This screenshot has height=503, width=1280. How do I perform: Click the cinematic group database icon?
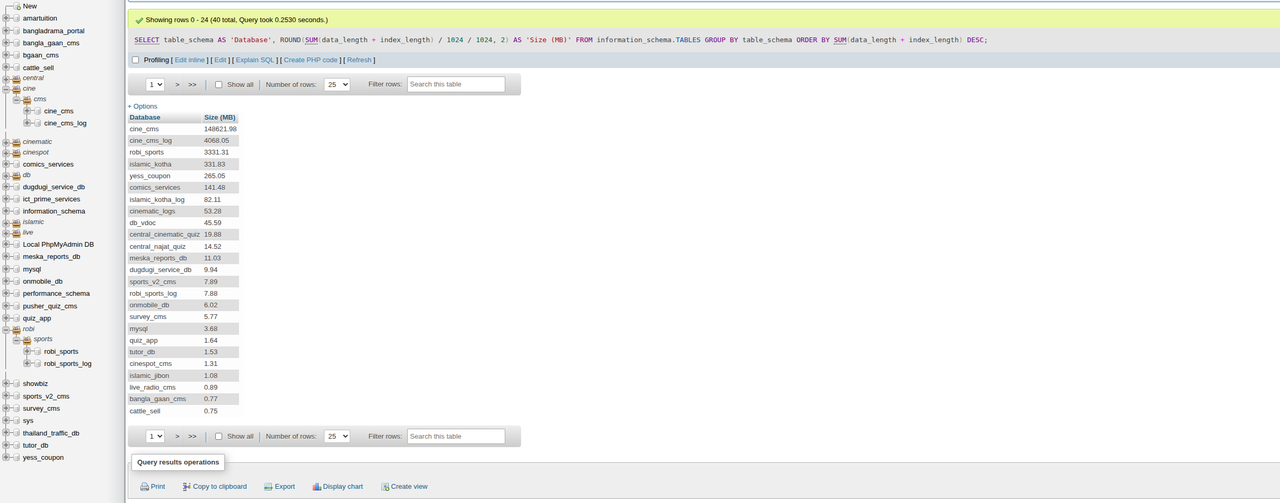pos(16,142)
